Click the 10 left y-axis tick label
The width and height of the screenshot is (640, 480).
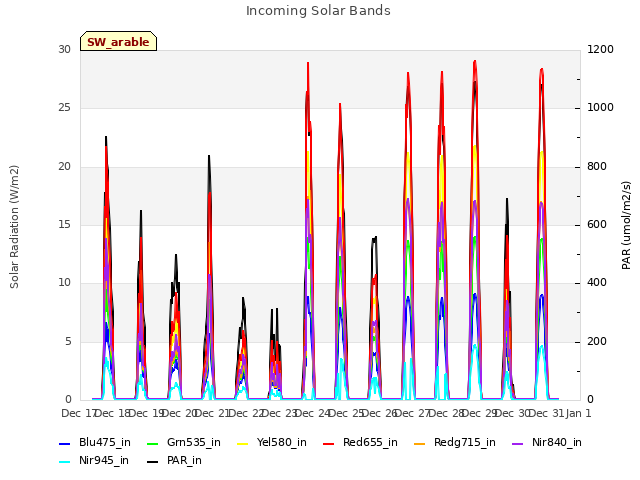64,283
